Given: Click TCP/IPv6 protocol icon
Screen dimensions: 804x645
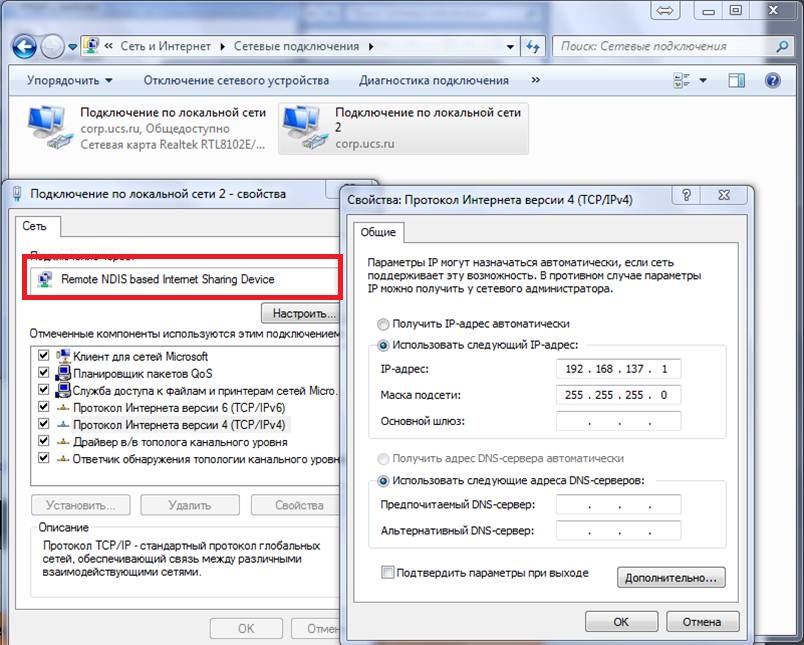Looking at the screenshot, I should coord(63,408).
